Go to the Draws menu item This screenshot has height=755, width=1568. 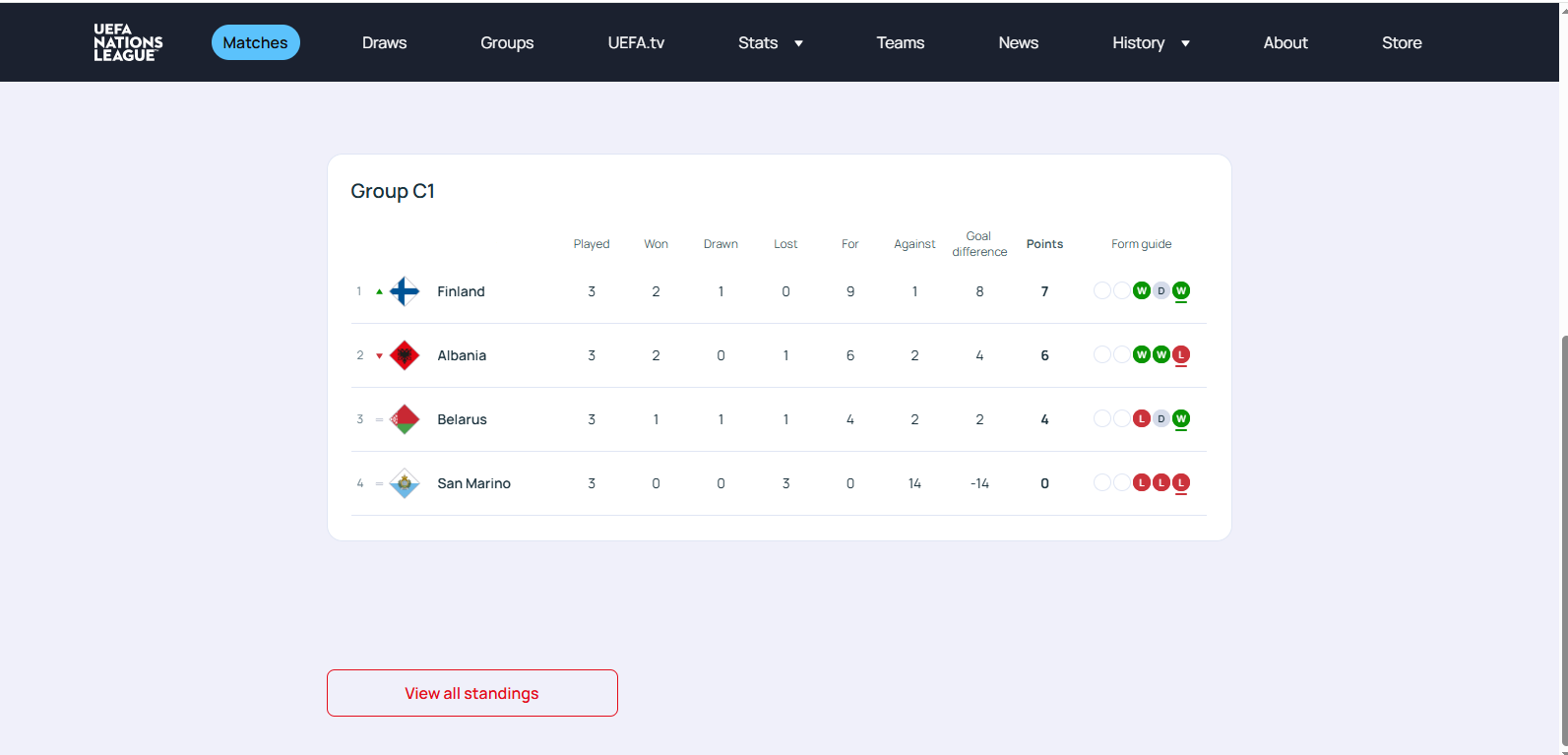384,42
